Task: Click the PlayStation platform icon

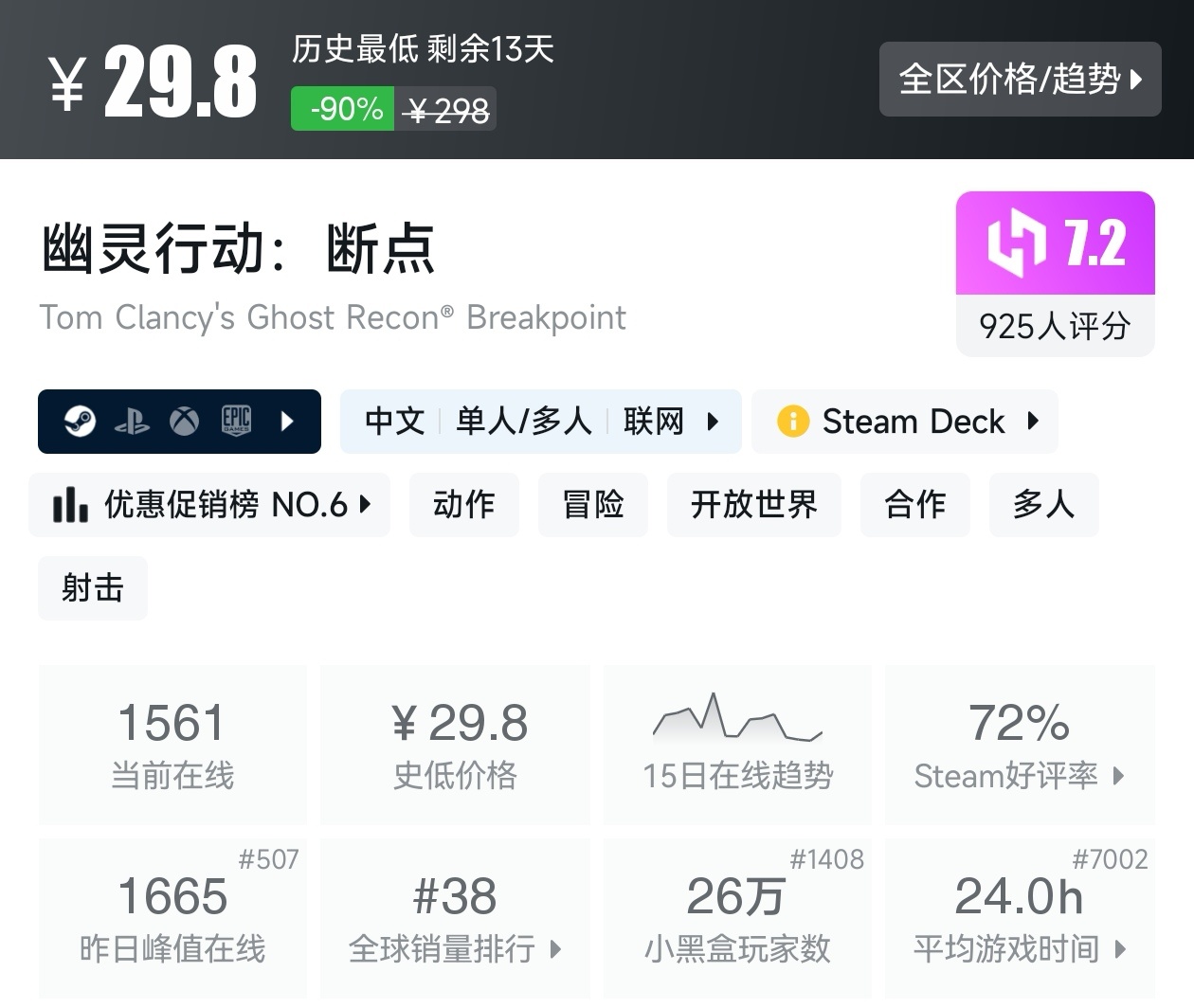Action: [x=132, y=422]
